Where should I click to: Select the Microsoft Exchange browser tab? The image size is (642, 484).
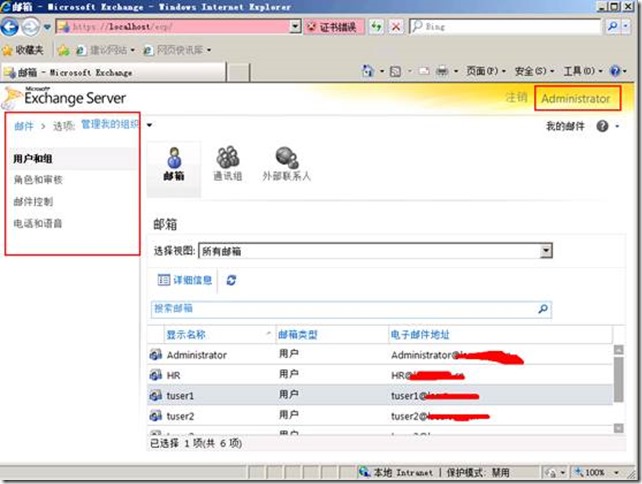coord(113,72)
